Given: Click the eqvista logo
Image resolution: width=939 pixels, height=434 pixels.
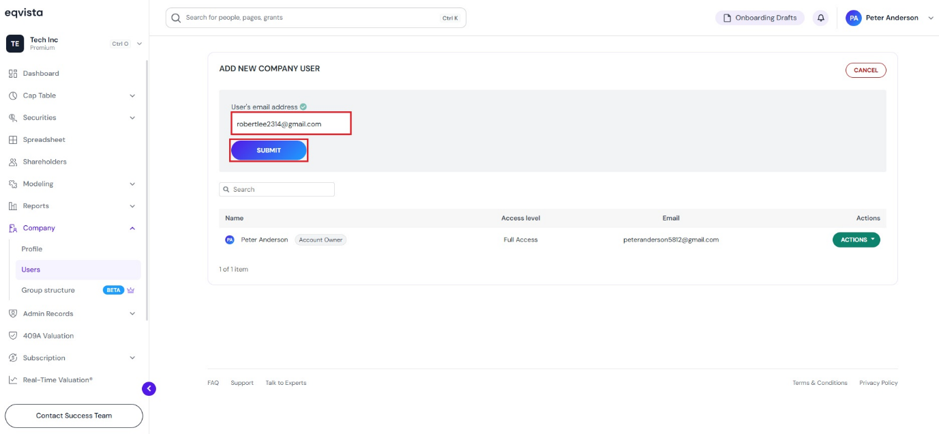Looking at the screenshot, I should coord(23,13).
